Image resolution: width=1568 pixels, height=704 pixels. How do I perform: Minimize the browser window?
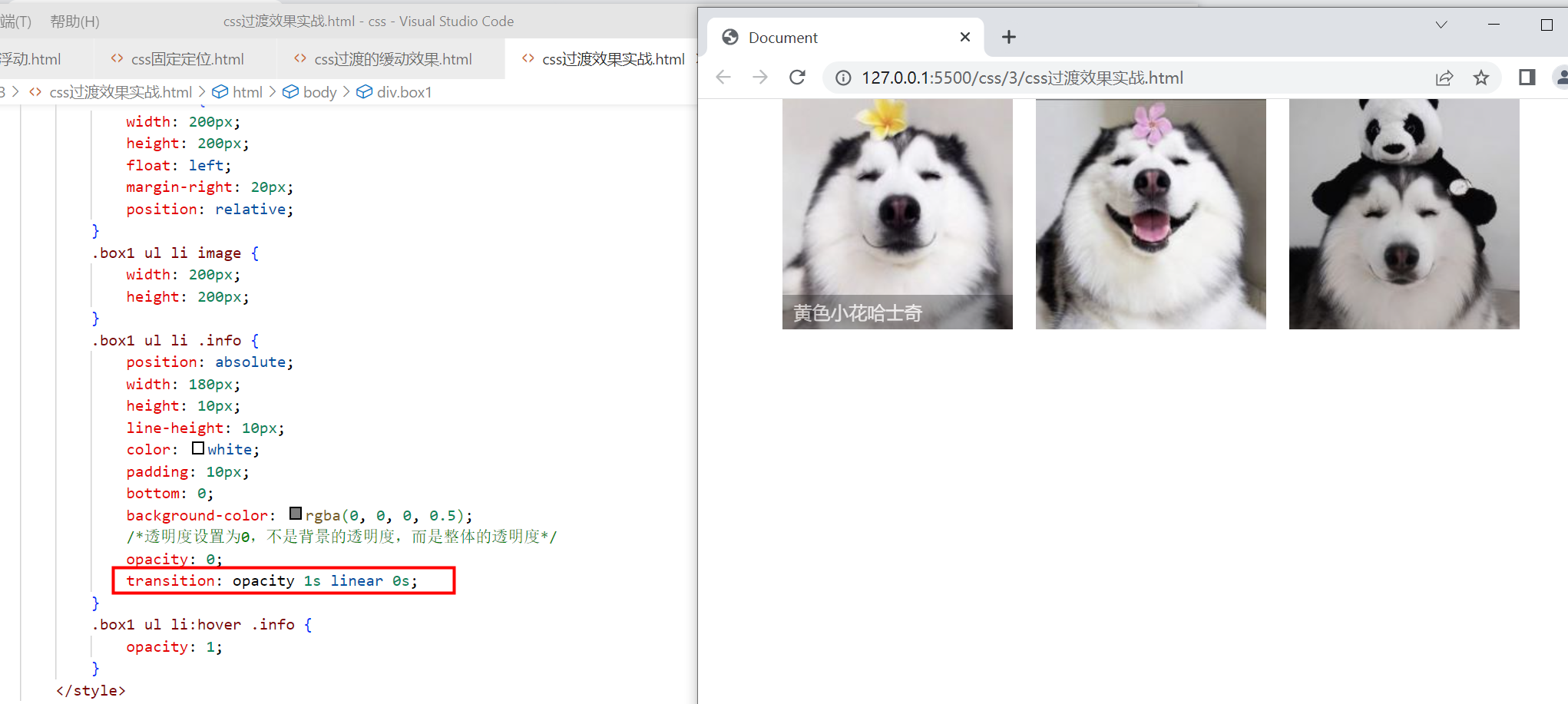[1494, 25]
